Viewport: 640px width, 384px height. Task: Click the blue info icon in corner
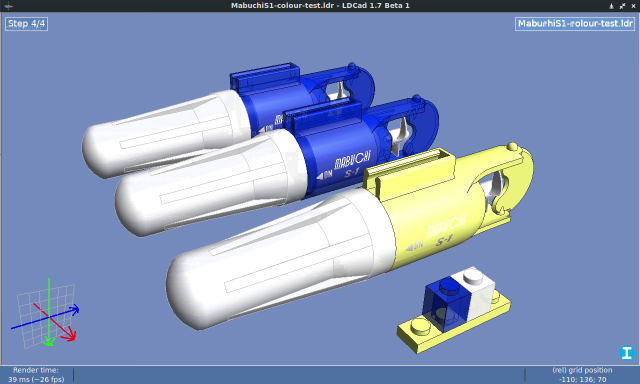pyautogui.click(x=627, y=353)
